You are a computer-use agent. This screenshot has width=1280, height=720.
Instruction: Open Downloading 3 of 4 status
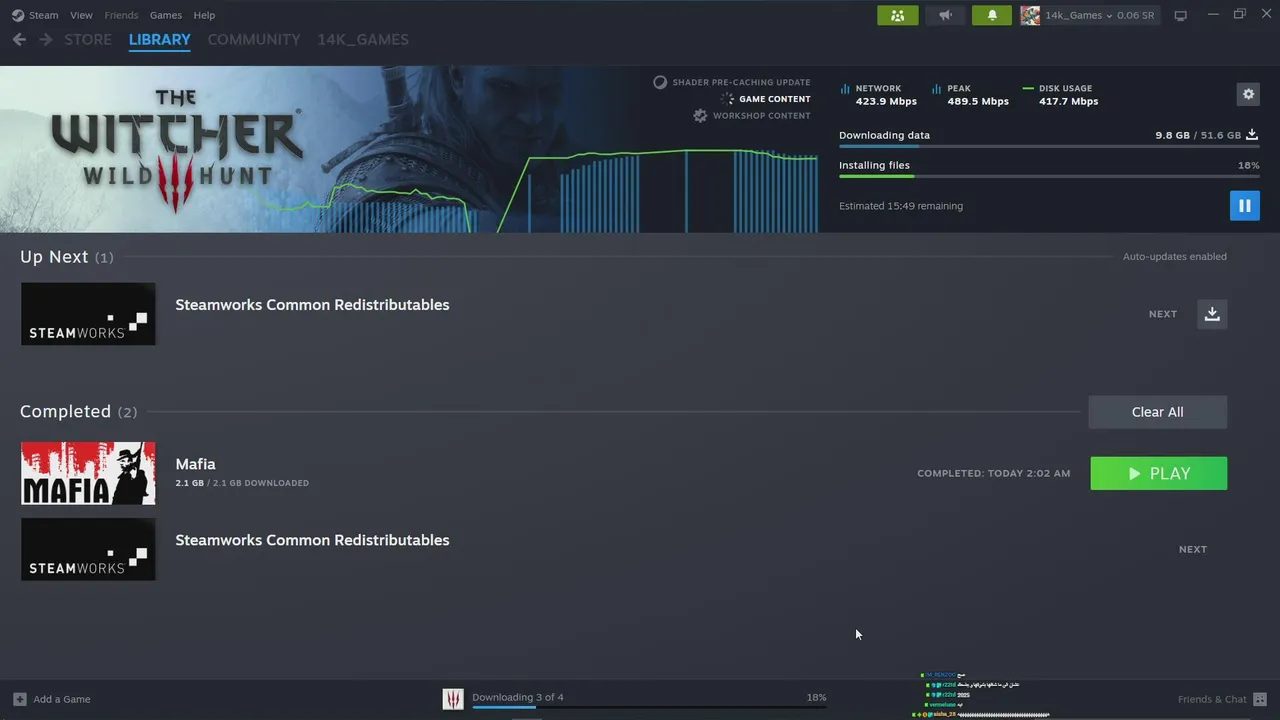click(518, 697)
